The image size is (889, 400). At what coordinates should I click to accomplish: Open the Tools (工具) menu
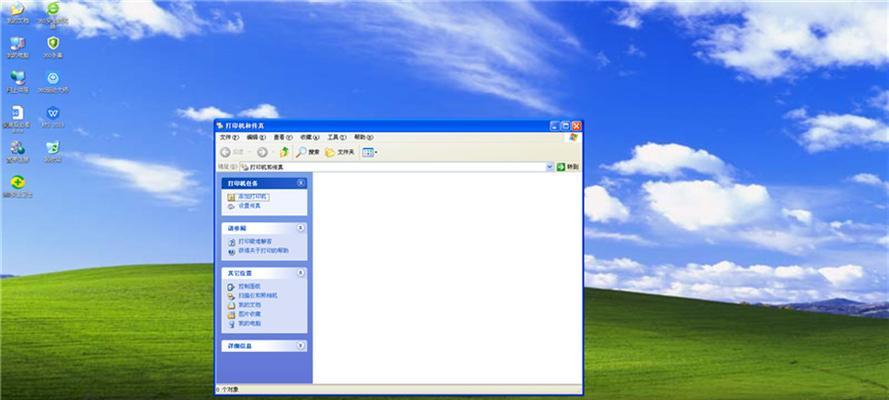pos(337,137)
